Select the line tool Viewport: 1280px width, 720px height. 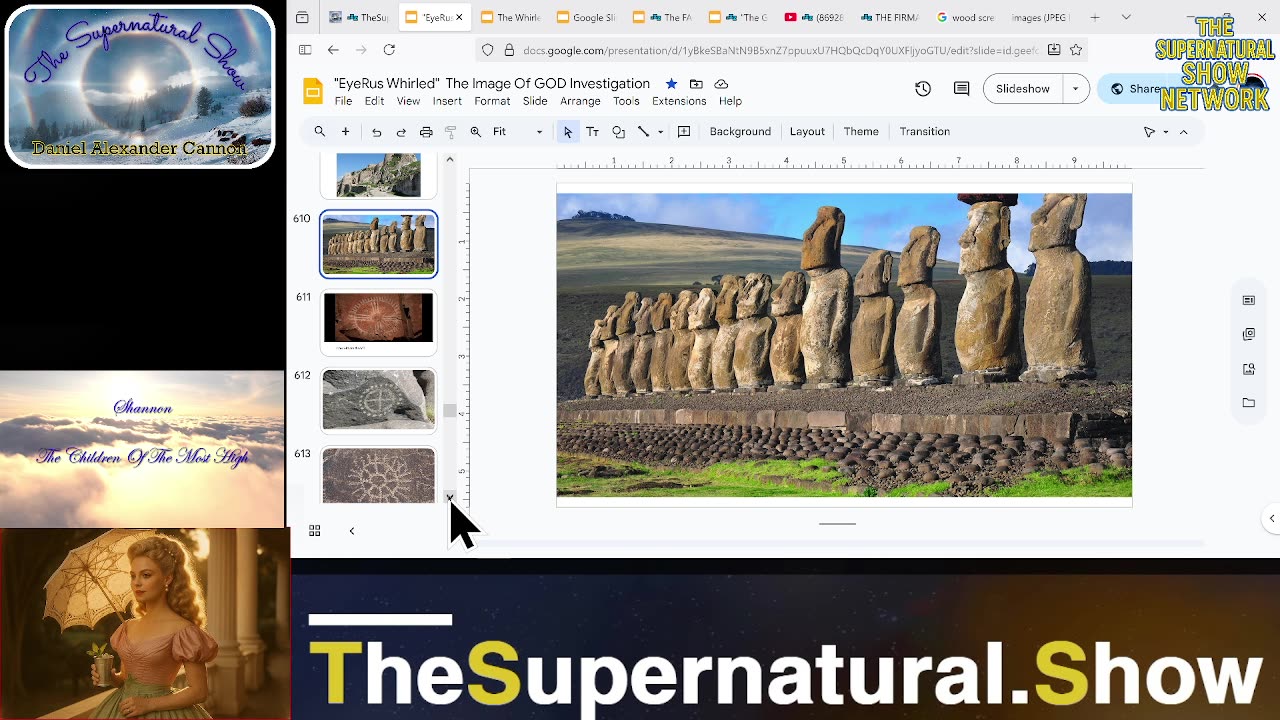point(643,132)
